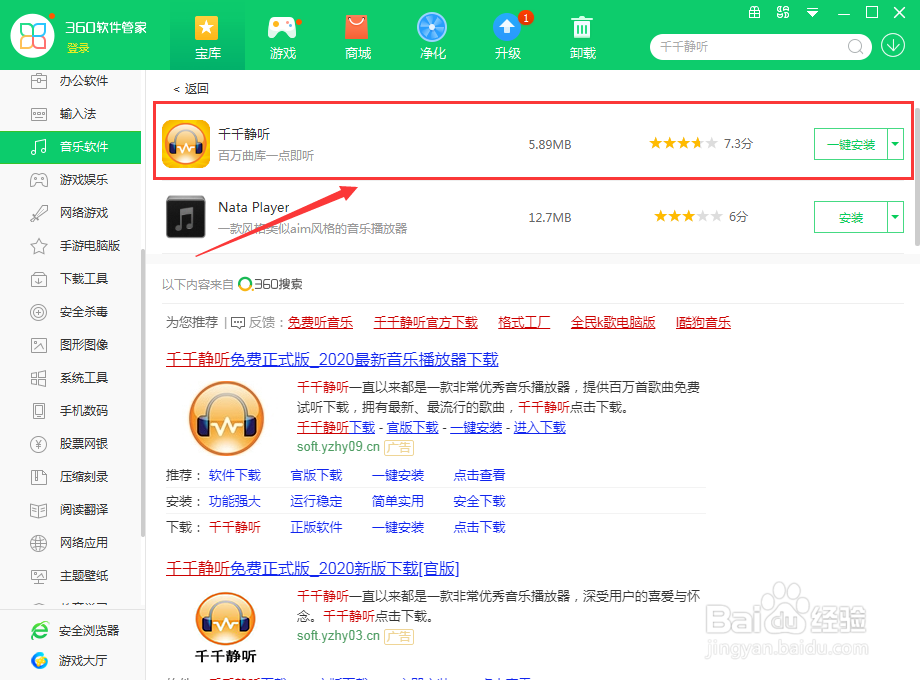Image resolution: width=920 pixels, height=680 pixels.
Task: Open 酷狗音乐 recommended link
Action: pyautogui.click(x=703, y=322)
